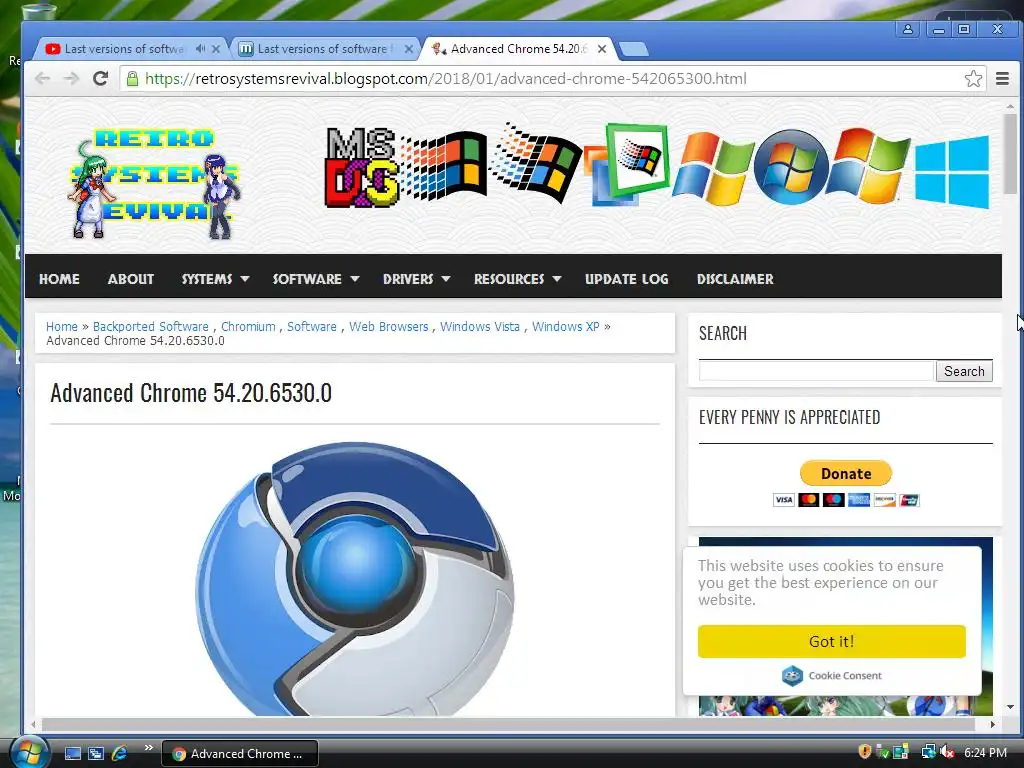This screenshot has height=768, width=1024.
Task: Follow the Web Browsers breadcrumb link
Action: pos(389,327)
